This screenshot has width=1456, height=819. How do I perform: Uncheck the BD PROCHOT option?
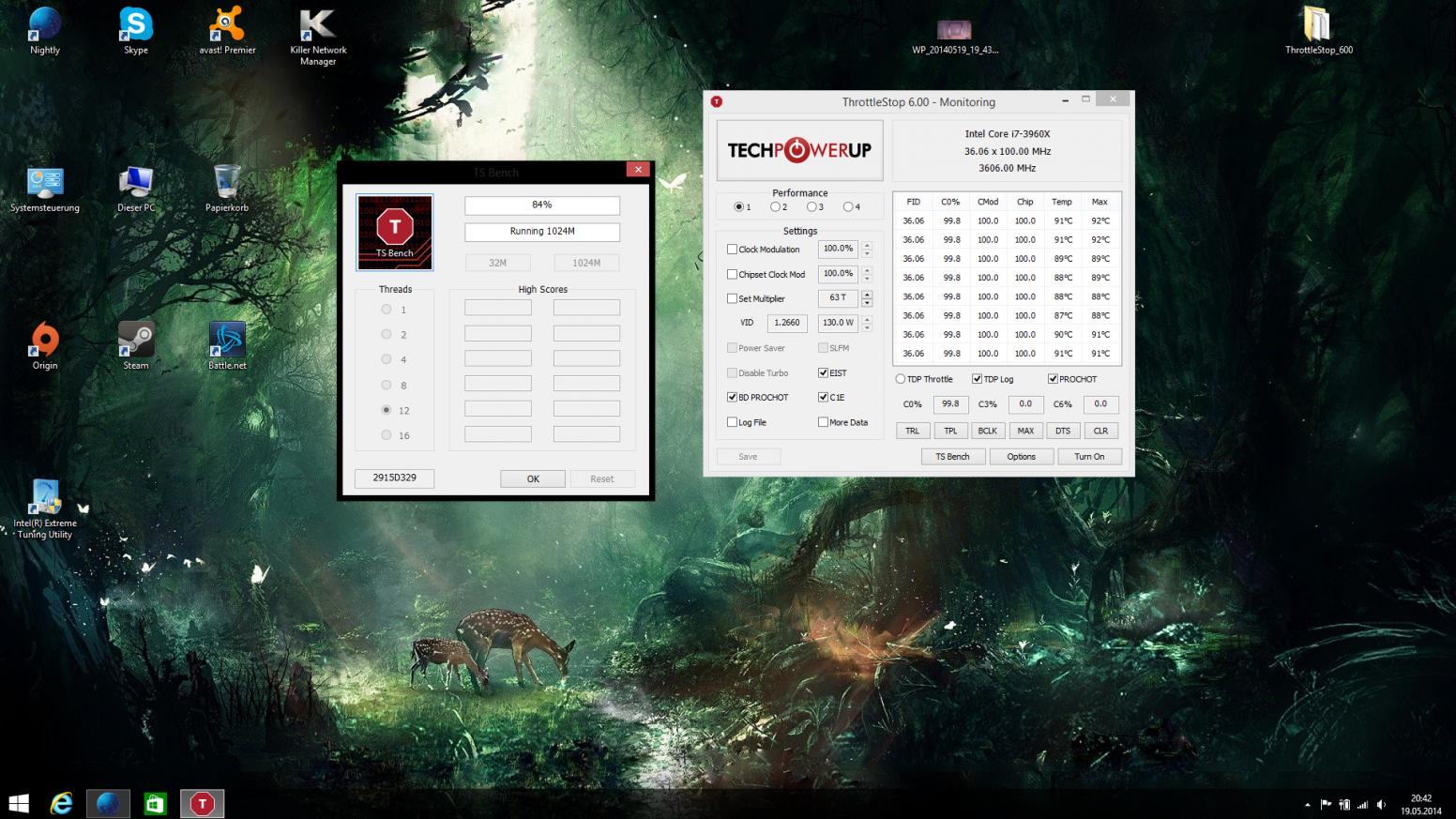pyautogui.click(x=732, y=398)
